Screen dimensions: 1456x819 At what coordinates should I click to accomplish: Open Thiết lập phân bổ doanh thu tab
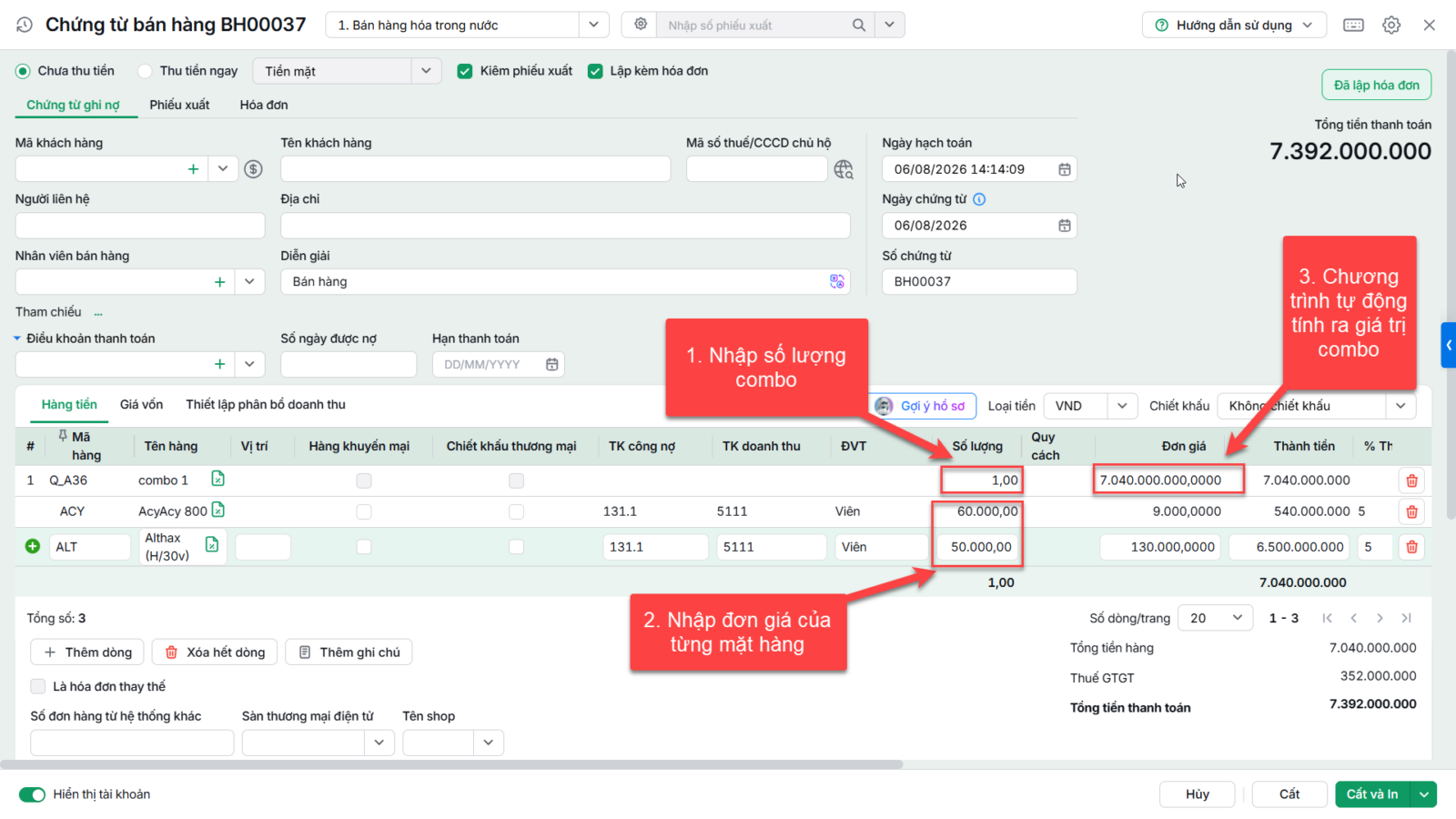click(x=266, y=405)
